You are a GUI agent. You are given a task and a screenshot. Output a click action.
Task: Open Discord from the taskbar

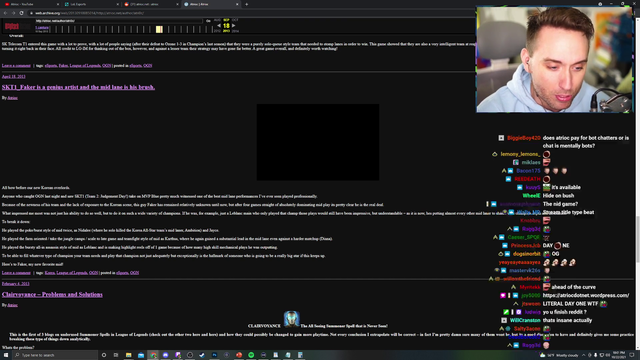tap(165, 355)
